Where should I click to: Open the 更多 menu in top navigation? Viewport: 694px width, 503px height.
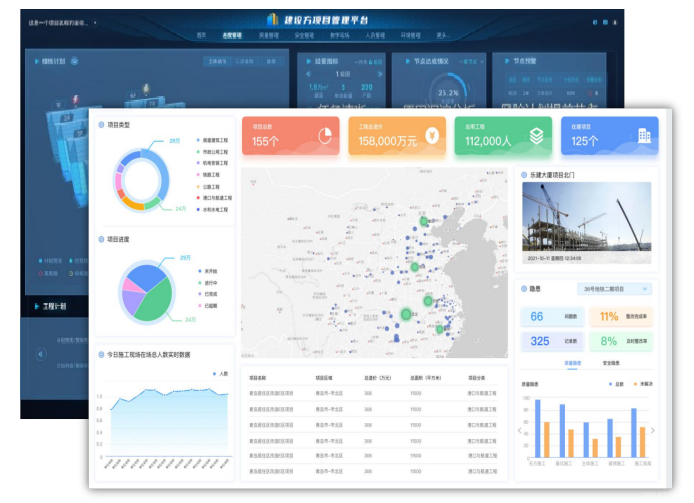(443, 35)
